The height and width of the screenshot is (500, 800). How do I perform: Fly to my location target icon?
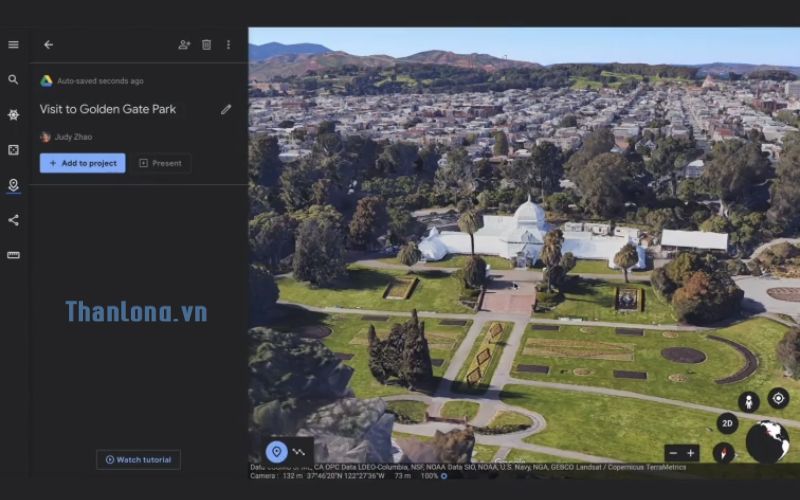click(x=777, y=398)
